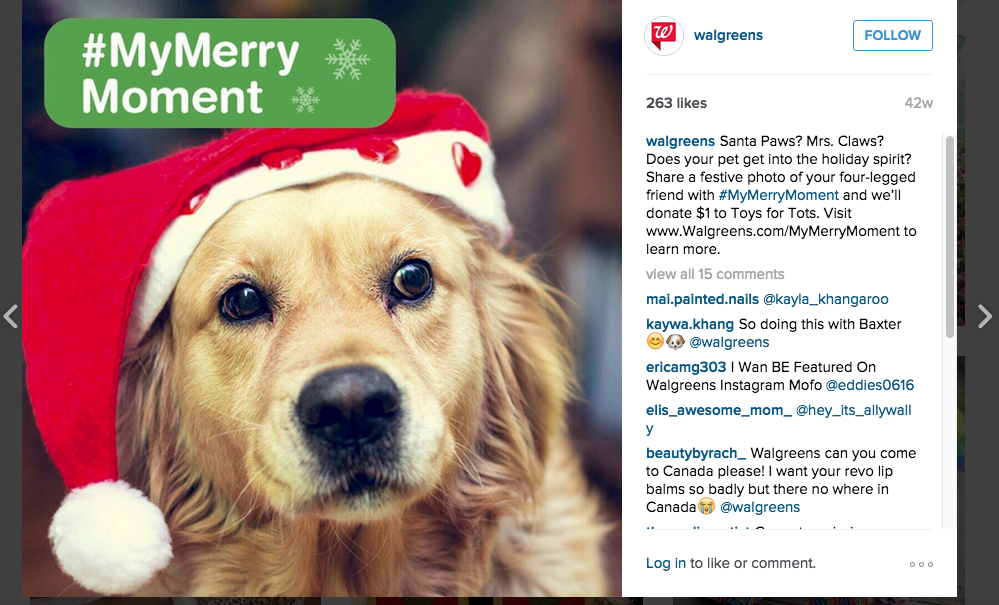Click the FOLLOW button
999x605 pixels.
893,36
